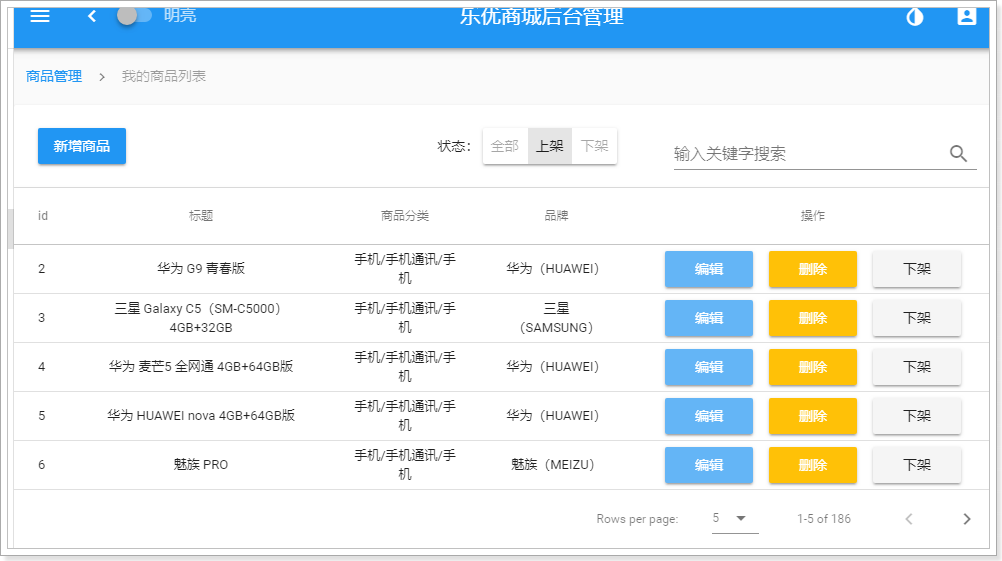
Task: Open the hamburger navigation menu
Action: coord(40,17)
